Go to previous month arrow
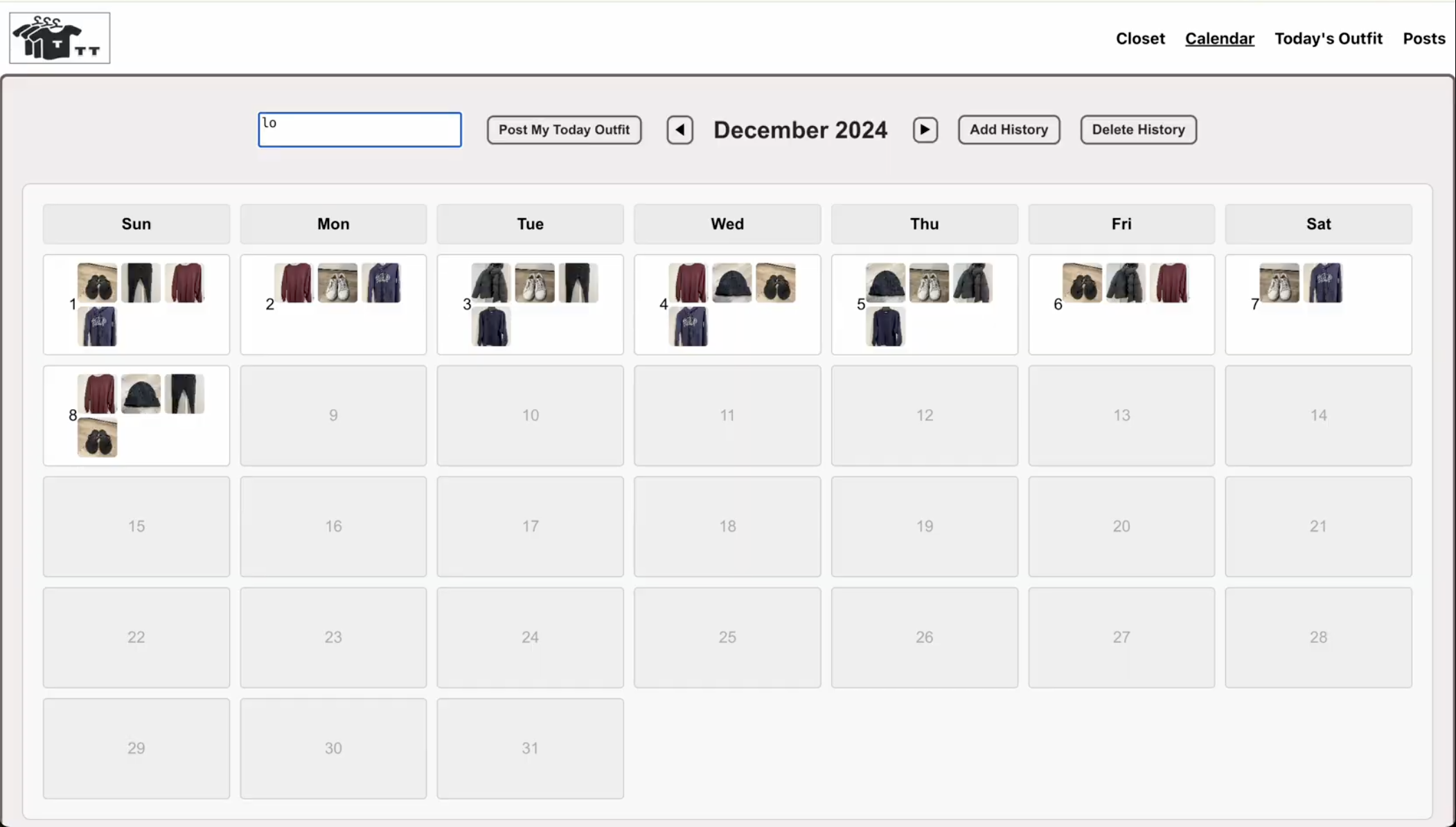The width and height of the screenshot is (1456, 827). pos(680,130)
